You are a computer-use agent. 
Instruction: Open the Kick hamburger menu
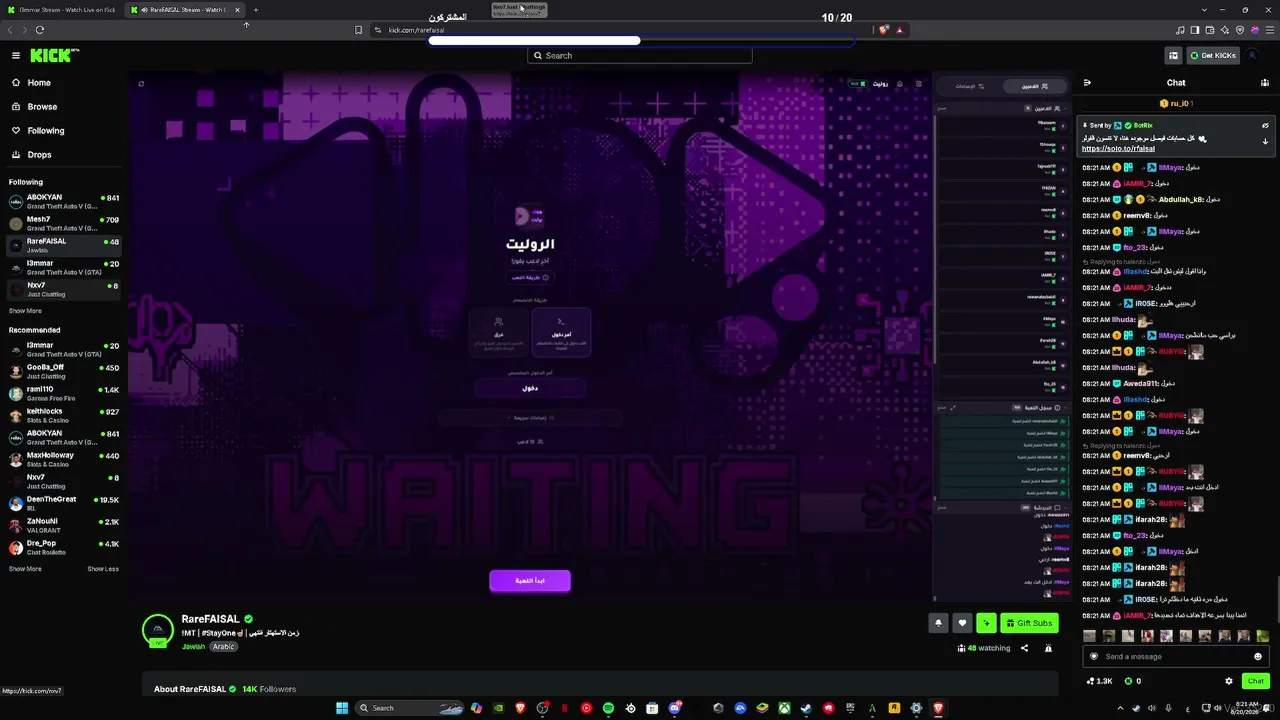click(x=16, y=56)
